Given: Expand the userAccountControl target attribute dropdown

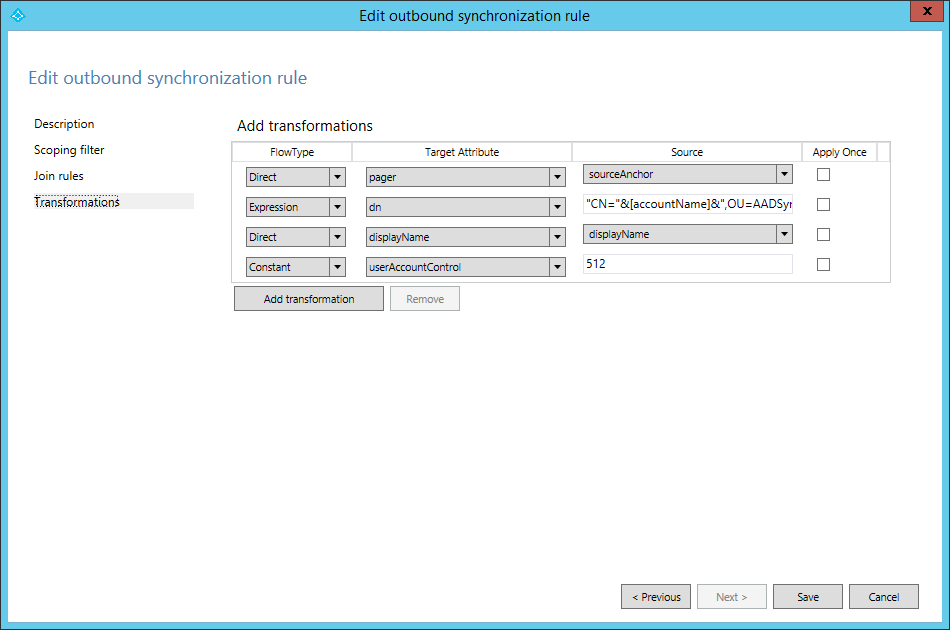Looking at the screenshot, I should pos(557,267).
